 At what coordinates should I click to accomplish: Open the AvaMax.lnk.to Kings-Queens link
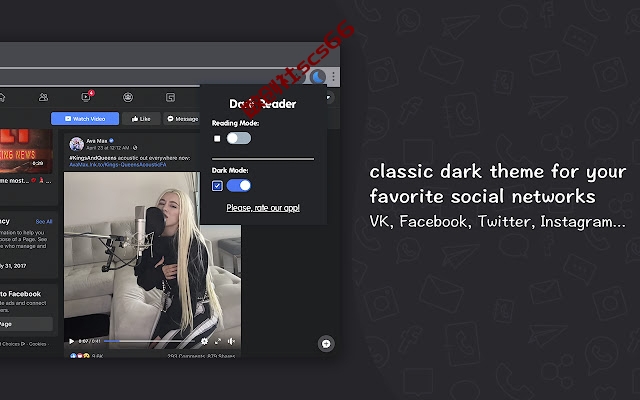[x=118, y=164]
